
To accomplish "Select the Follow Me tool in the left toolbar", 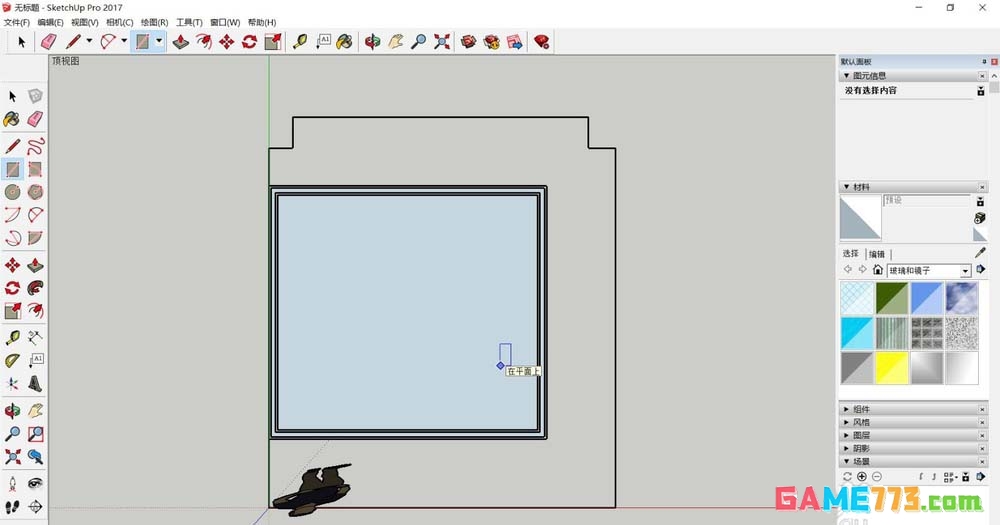I will coord(36,288).
